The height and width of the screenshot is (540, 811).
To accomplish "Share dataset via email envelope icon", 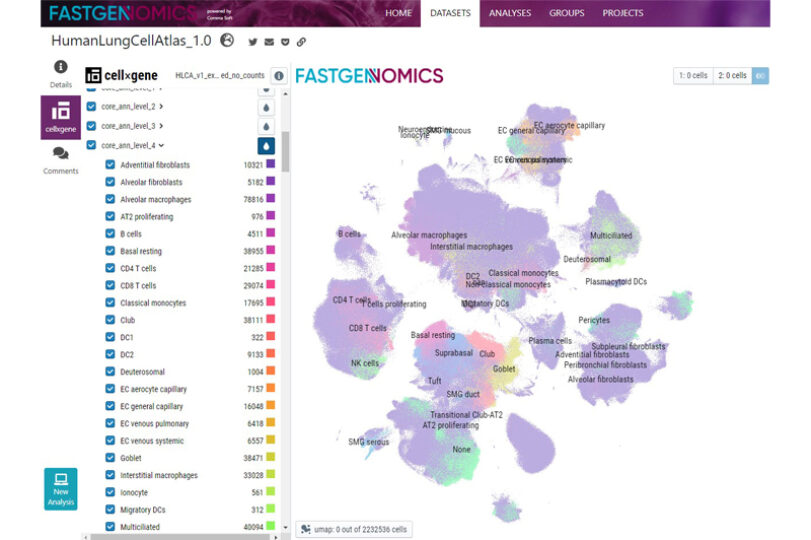I will [x=269, y=42].
